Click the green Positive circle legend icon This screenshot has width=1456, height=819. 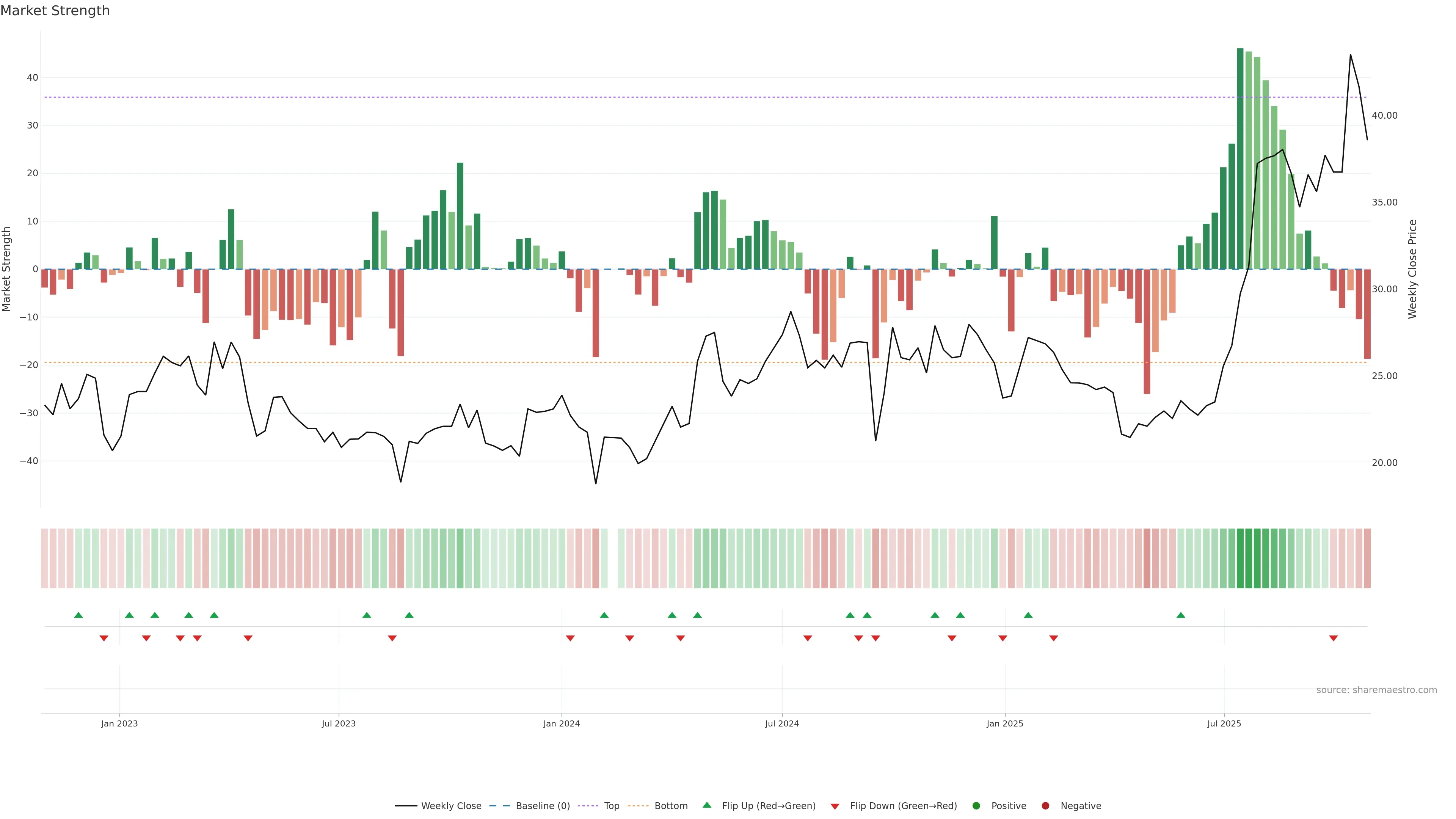click(976, 806)
